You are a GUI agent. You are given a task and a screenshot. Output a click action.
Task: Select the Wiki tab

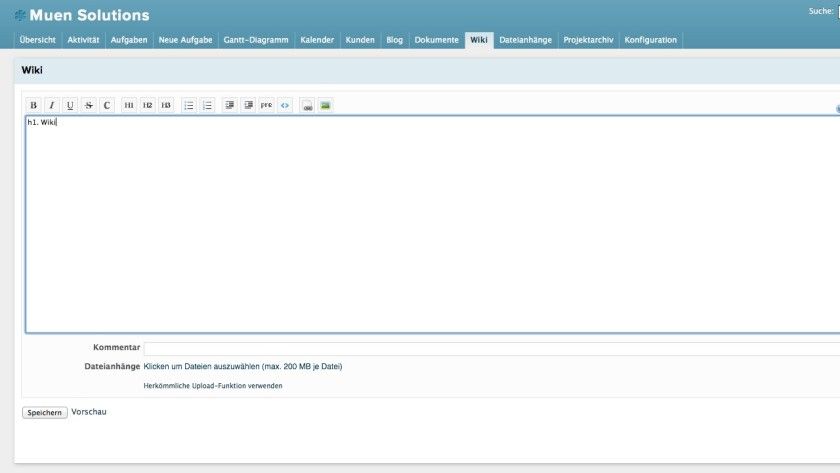pos(479,40)
